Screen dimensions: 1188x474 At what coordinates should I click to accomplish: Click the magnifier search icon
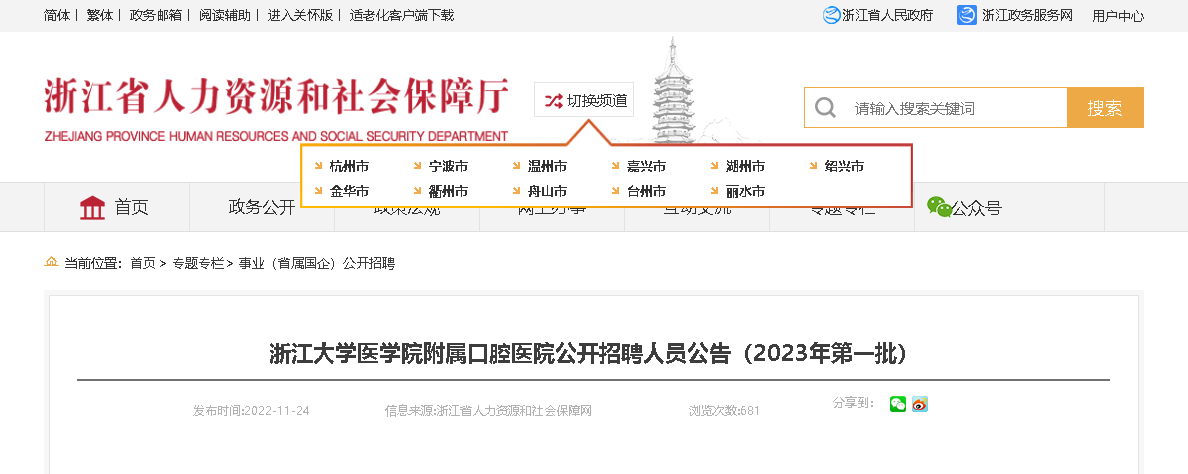[825, 108]
